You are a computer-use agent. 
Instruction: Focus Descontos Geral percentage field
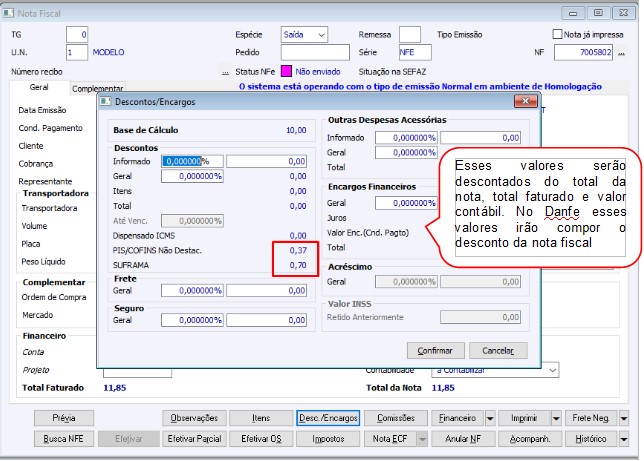[x=192, y=176]
